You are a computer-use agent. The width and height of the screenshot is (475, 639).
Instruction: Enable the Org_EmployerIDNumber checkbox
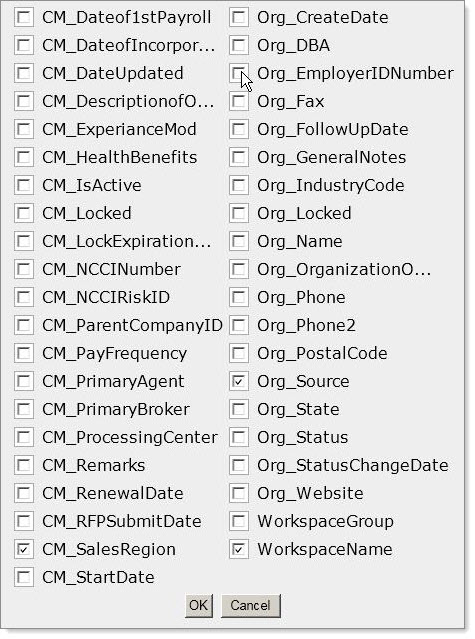pyautogui.click(x=239, y=73)
